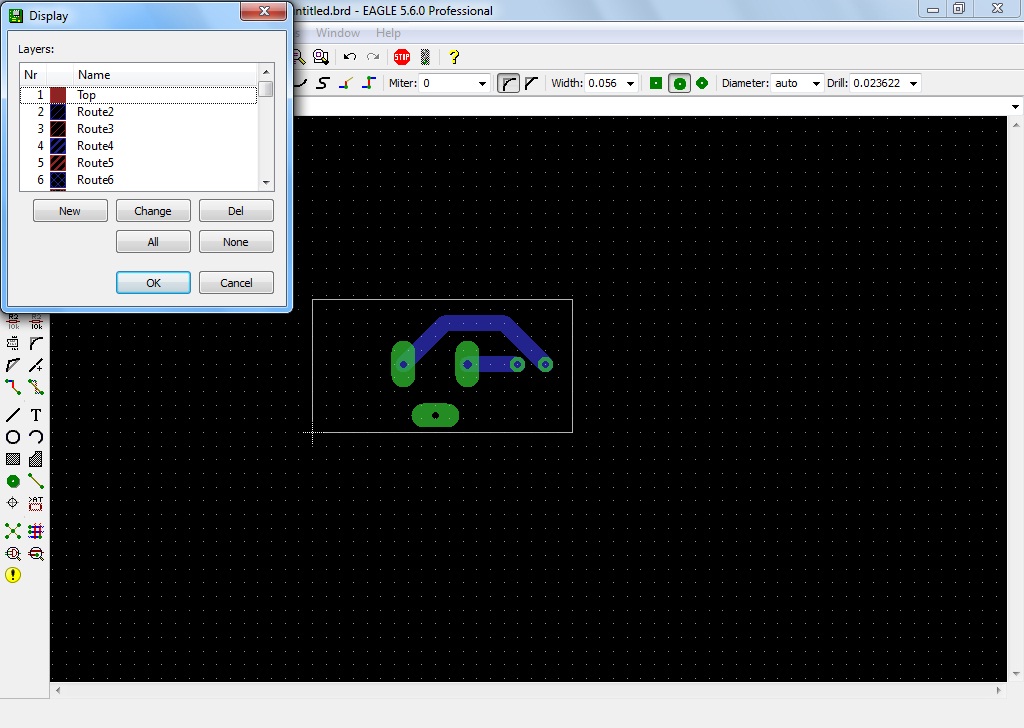Viewport: 1024px width, 728px height.
Task: Enable straight miter style
Action: pyautogui.click(x=531, y=83)
